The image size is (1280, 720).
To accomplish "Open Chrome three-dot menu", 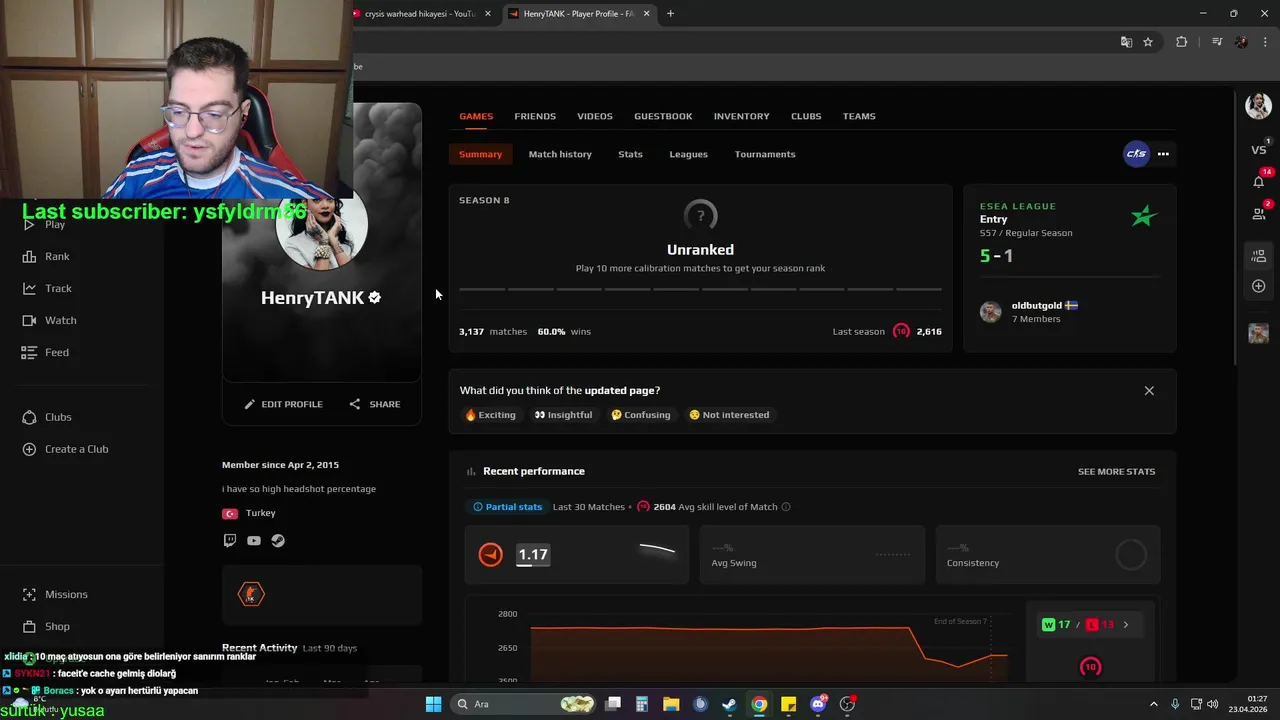I will point(1265,42).
